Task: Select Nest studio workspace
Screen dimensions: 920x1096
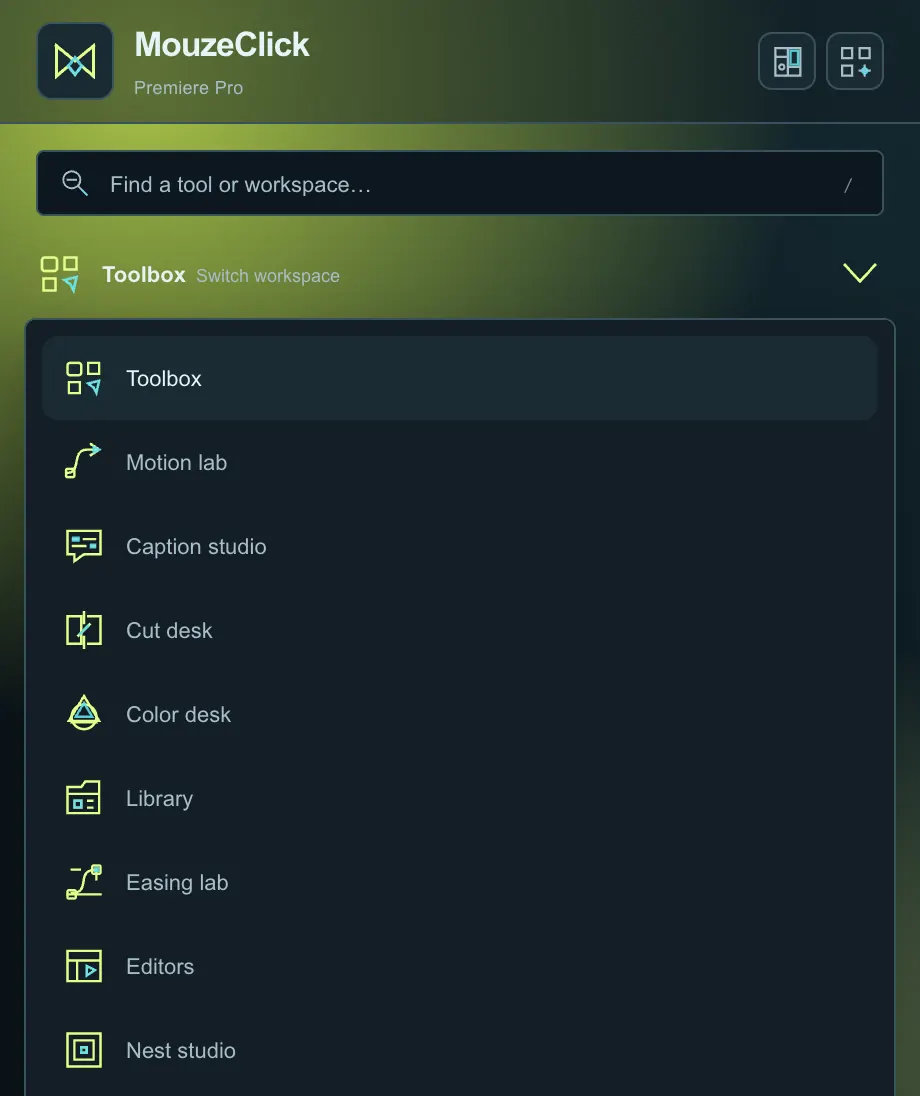Action: pos(460,1049)
